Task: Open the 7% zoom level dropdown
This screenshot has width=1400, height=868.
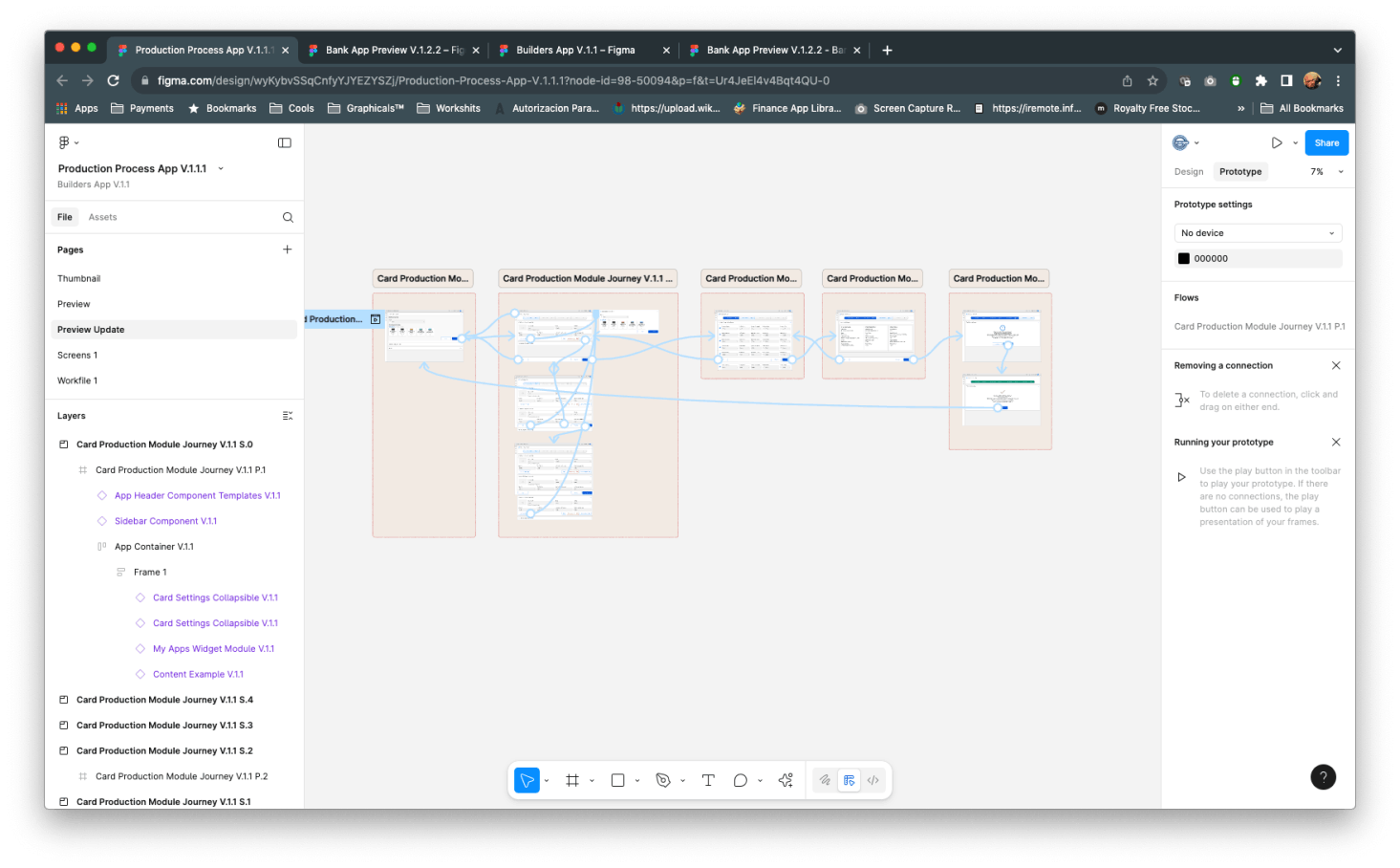Action: pos(1326,172)
